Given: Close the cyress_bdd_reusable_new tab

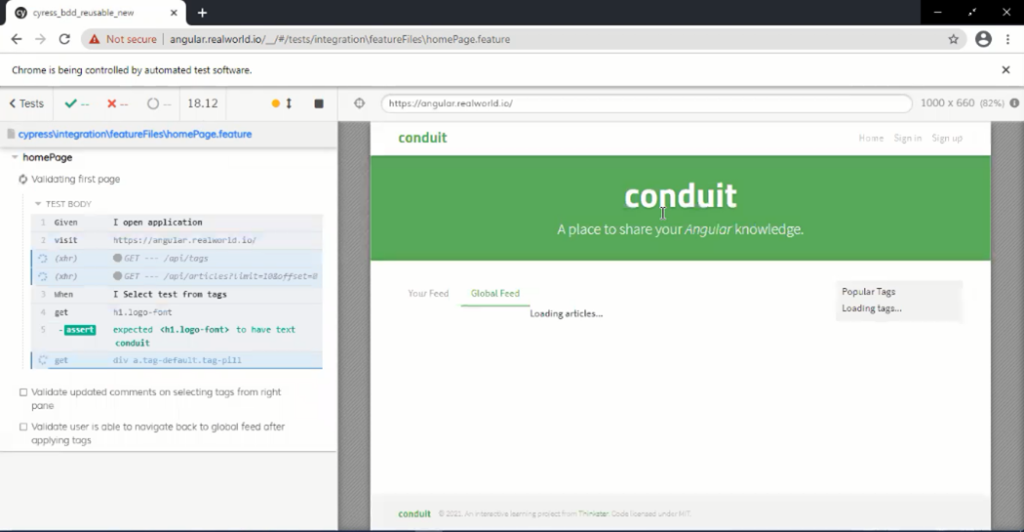Looking at the screenshot, I should click(174, 12).
